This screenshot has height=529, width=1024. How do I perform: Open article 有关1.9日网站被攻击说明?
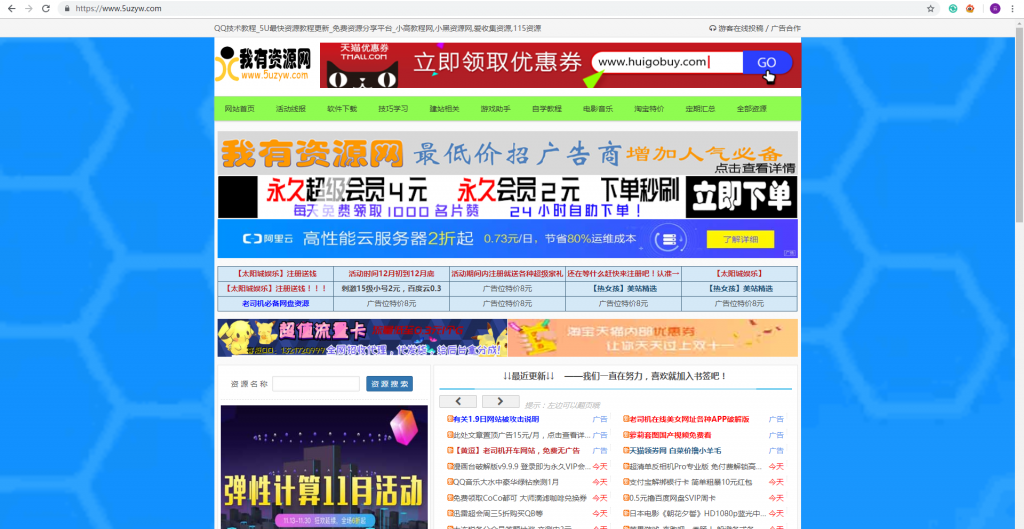click(496, 419)
